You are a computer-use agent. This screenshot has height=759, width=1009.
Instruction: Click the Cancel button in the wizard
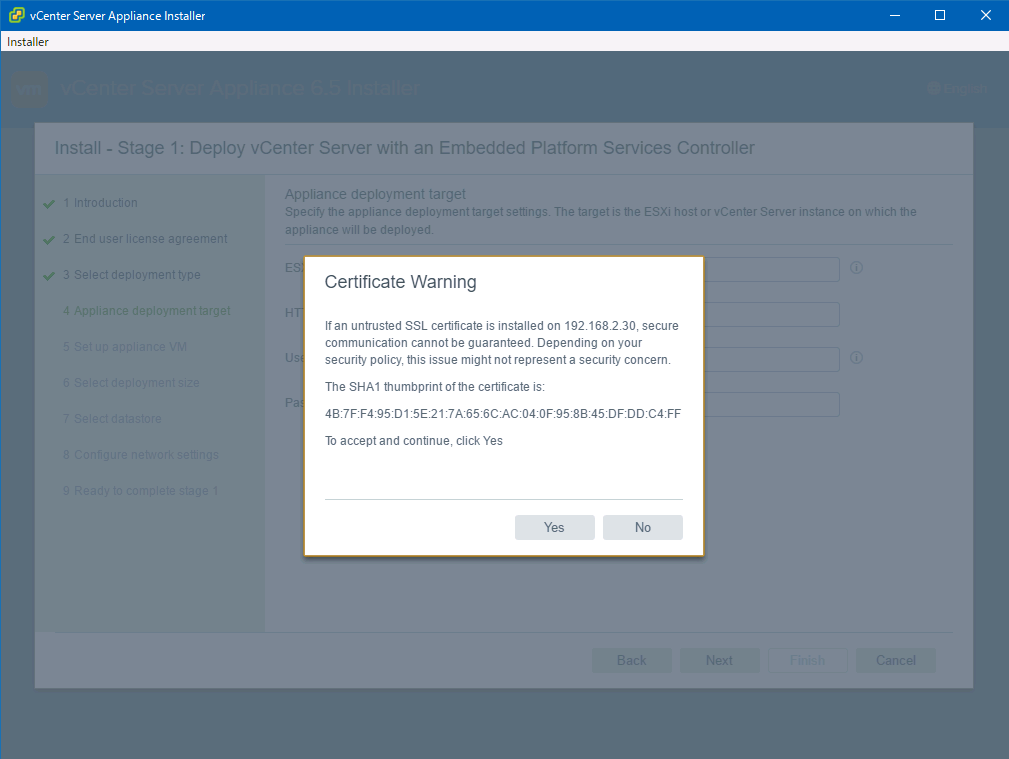pyautogui.click(x=896, y=661)
